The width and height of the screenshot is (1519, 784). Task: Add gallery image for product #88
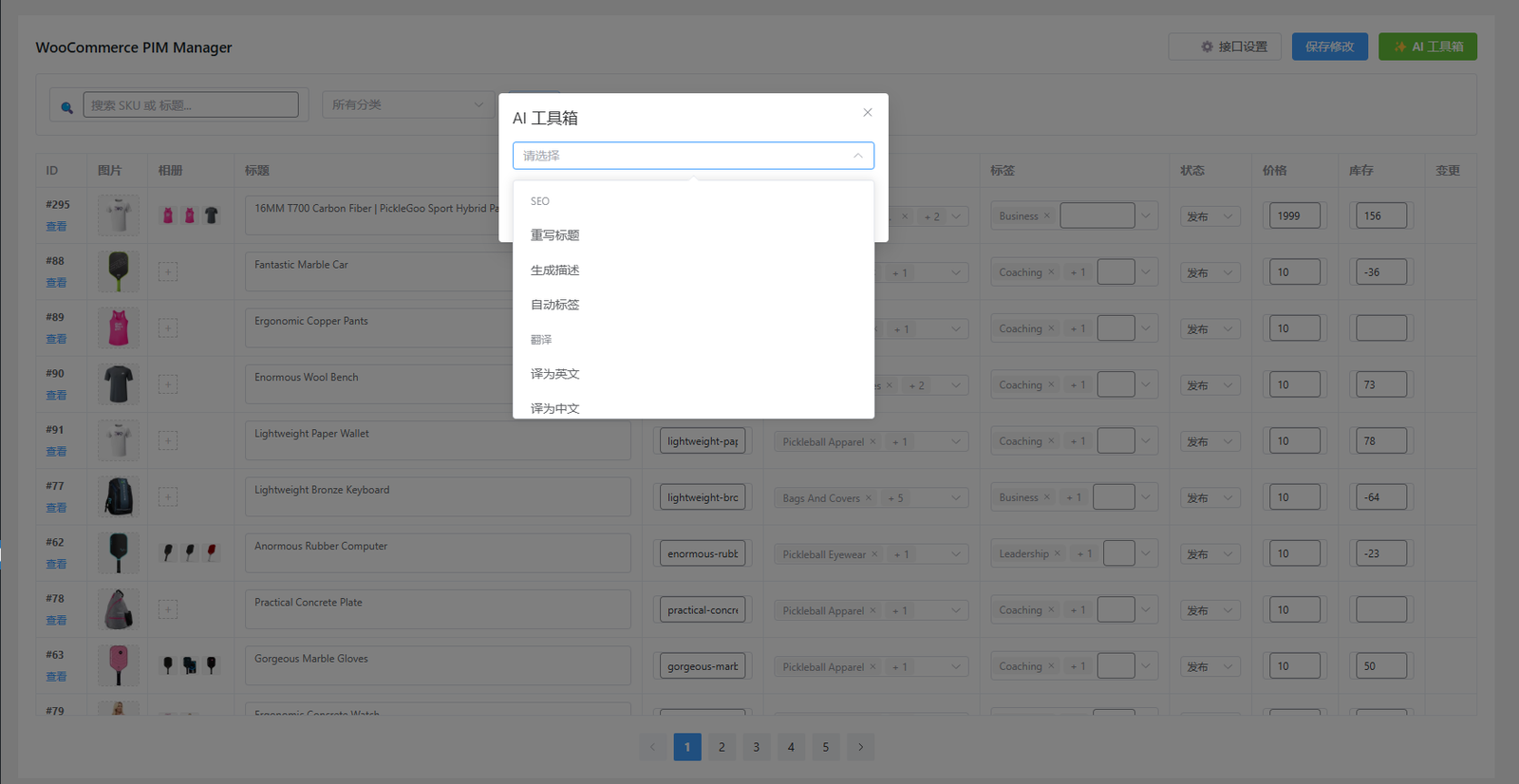click(168, 272)
